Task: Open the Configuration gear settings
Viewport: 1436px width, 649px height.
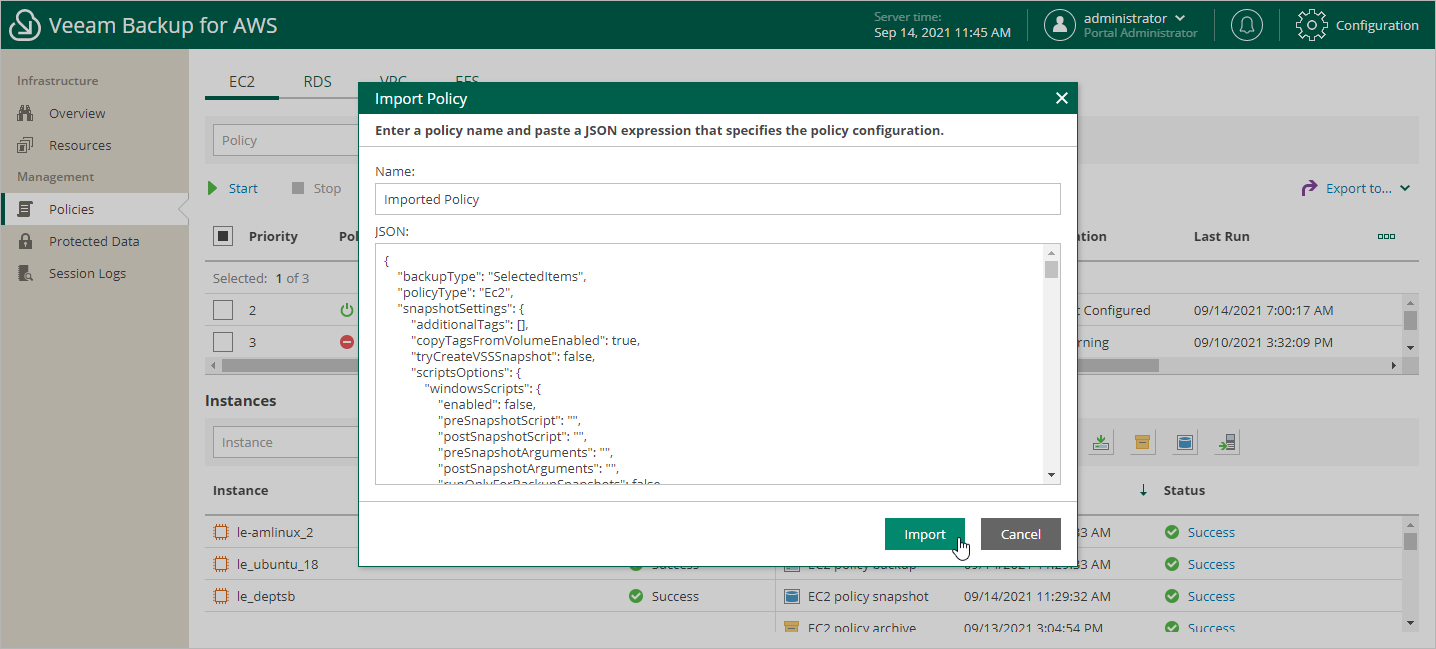Action: [1358, 25]
